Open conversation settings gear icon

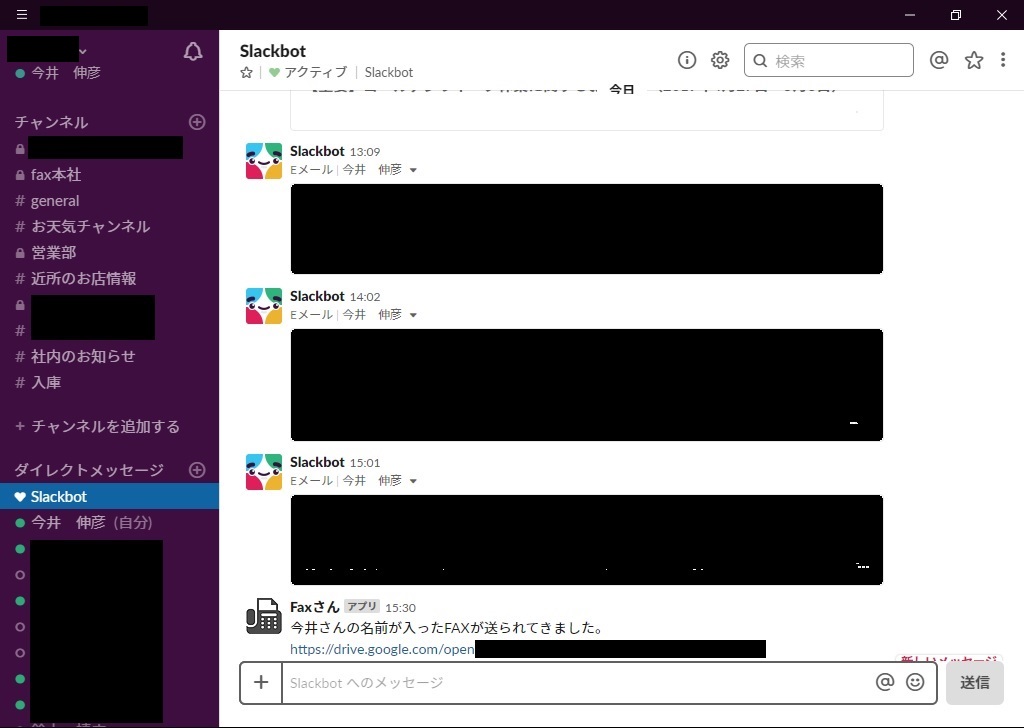click(720, 60)
